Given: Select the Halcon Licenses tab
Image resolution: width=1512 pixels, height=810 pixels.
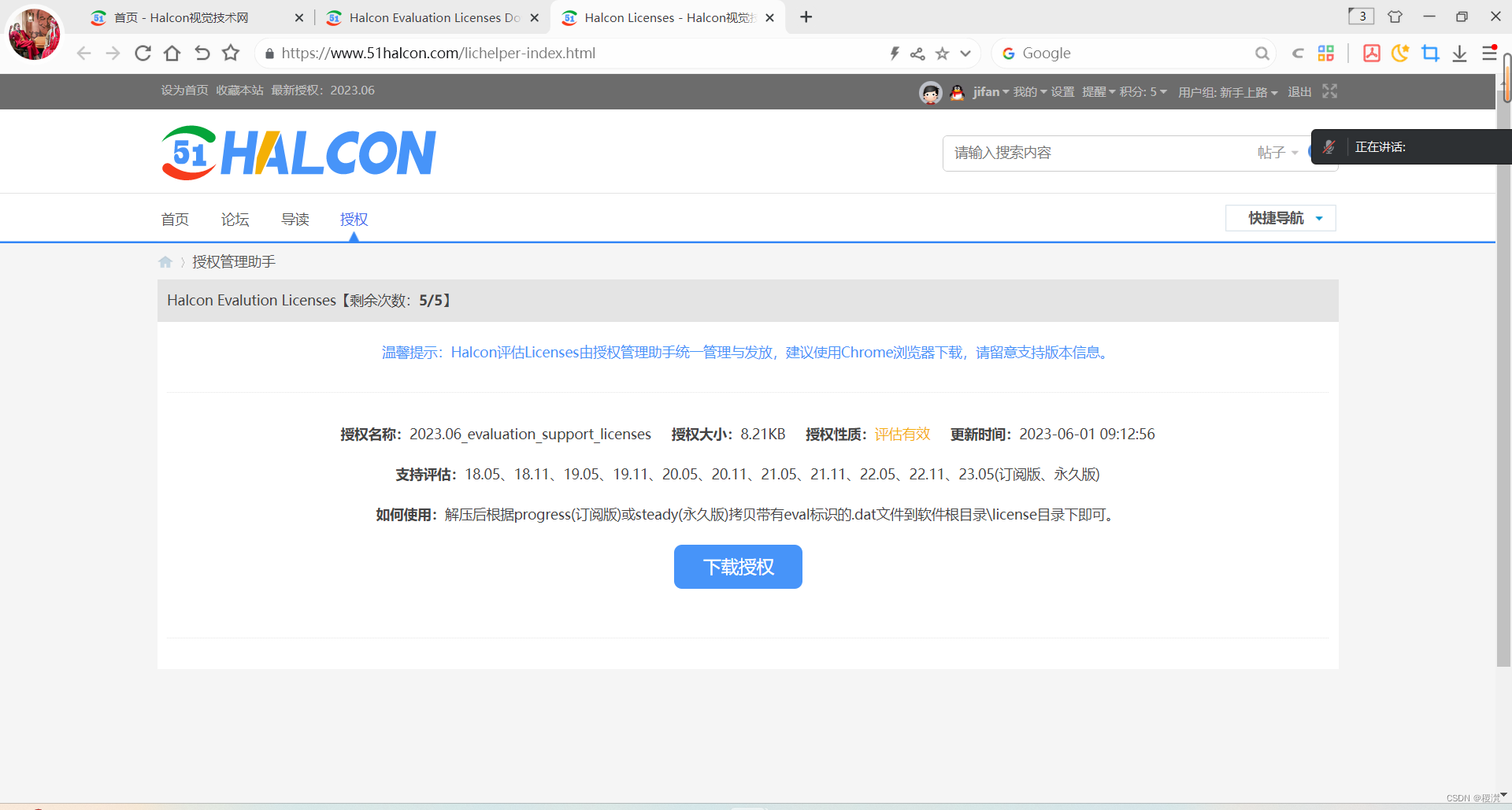Looking at the screenshot, I should [x=669, y=17].
